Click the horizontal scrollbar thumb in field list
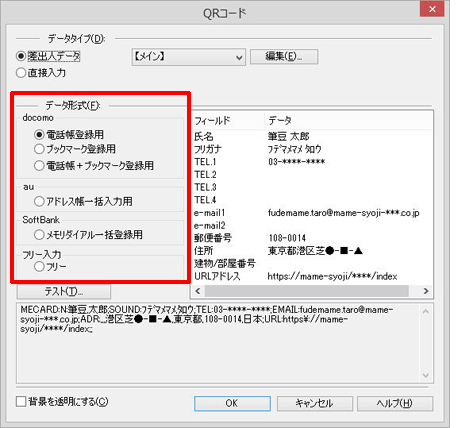 tap(307, 291)
